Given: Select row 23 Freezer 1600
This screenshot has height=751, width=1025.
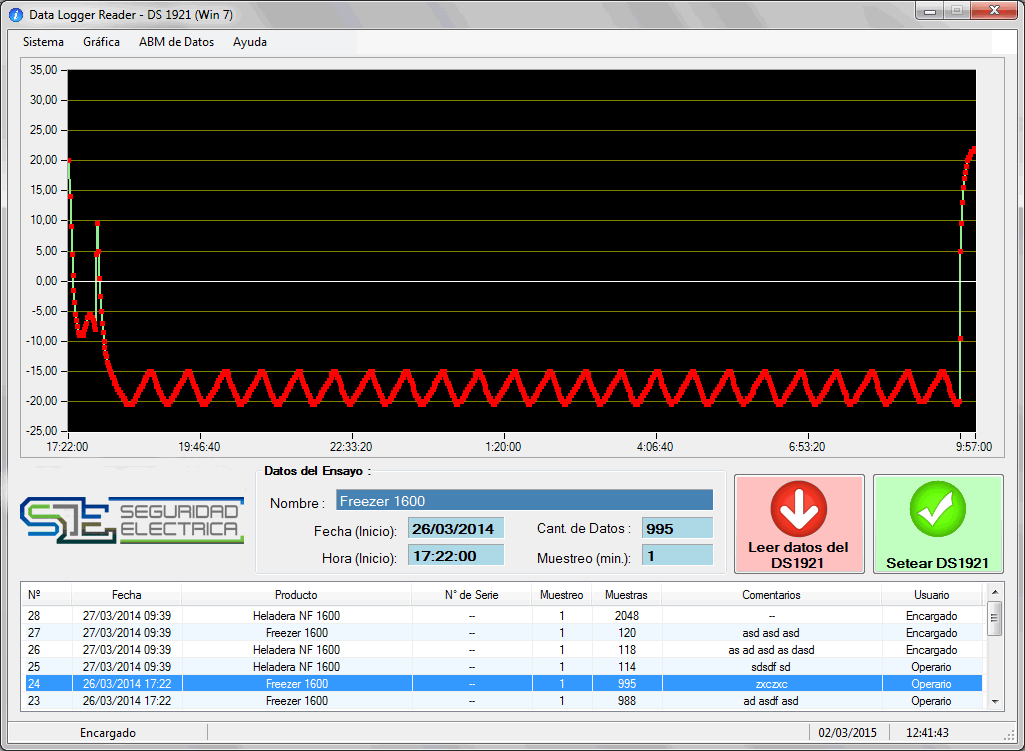Looking at the screenshot, I should coord(296,701).
